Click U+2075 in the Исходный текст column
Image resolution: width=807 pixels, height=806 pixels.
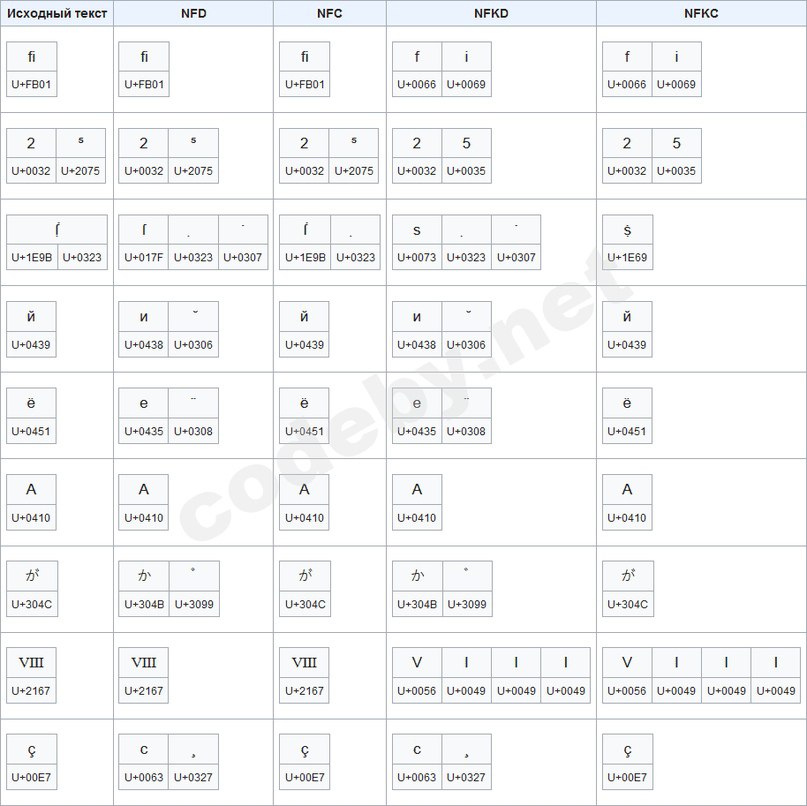point(80,170)
